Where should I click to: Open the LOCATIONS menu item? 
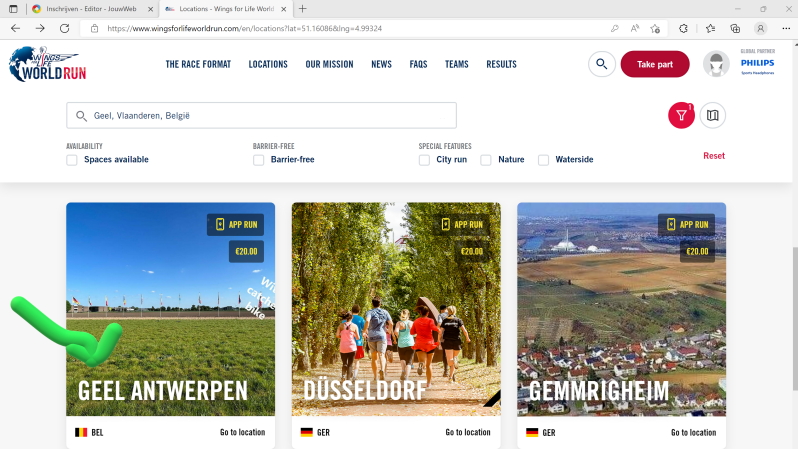click(268, 64)
